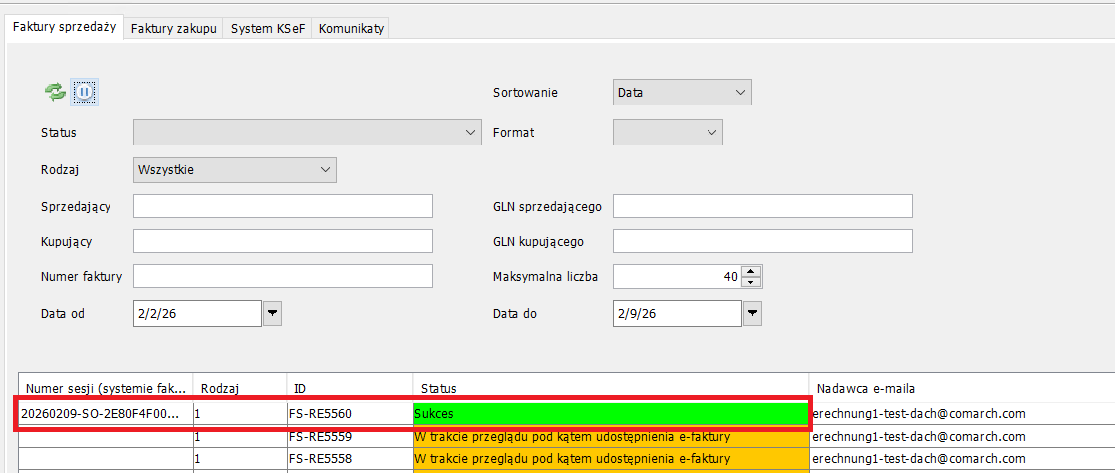Select session number 20260209-SO-2E80F4F00 cell

click(x=105, y=413)
